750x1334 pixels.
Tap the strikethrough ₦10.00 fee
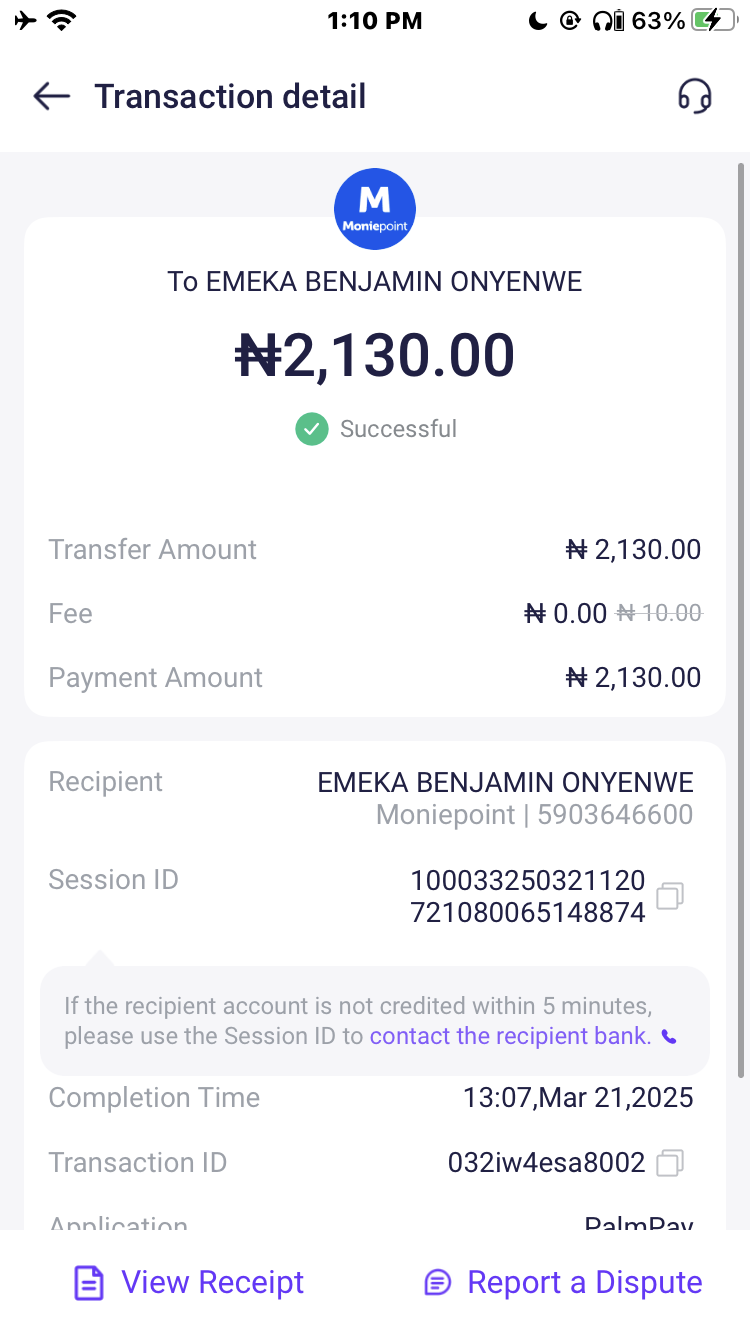[x=659, y=613]
